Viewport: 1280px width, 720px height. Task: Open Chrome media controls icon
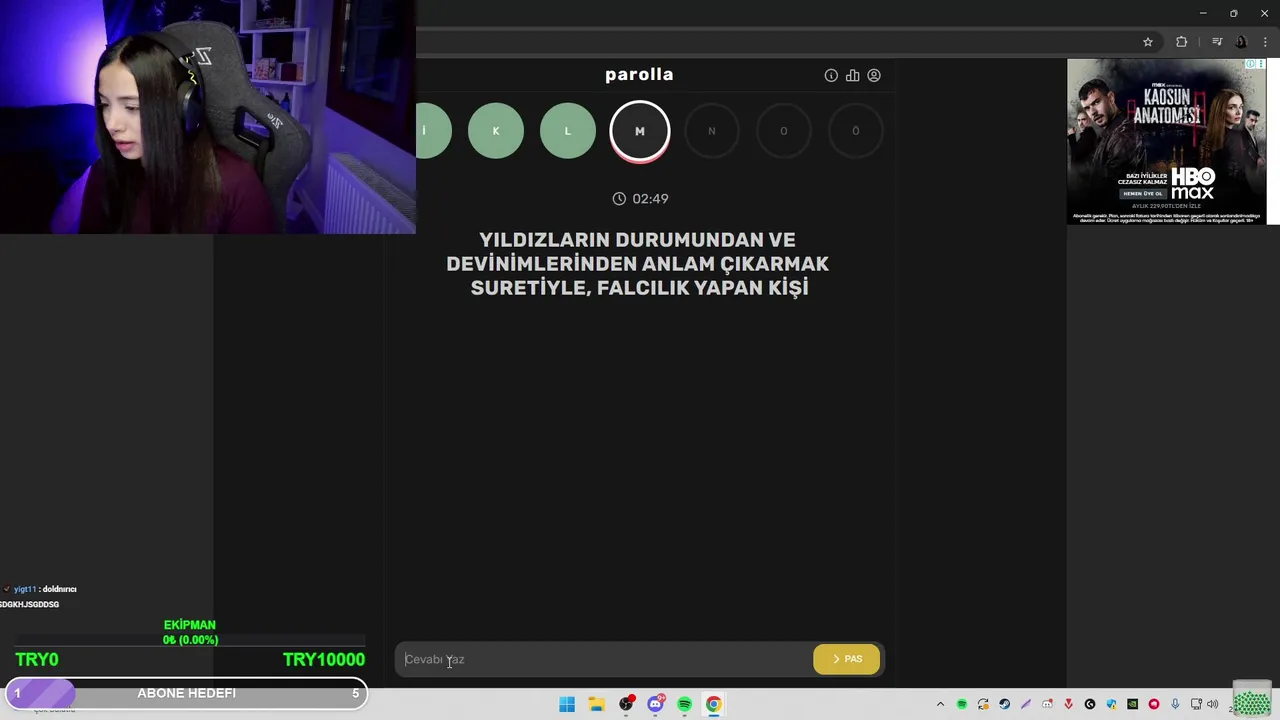coord(1217,42)
